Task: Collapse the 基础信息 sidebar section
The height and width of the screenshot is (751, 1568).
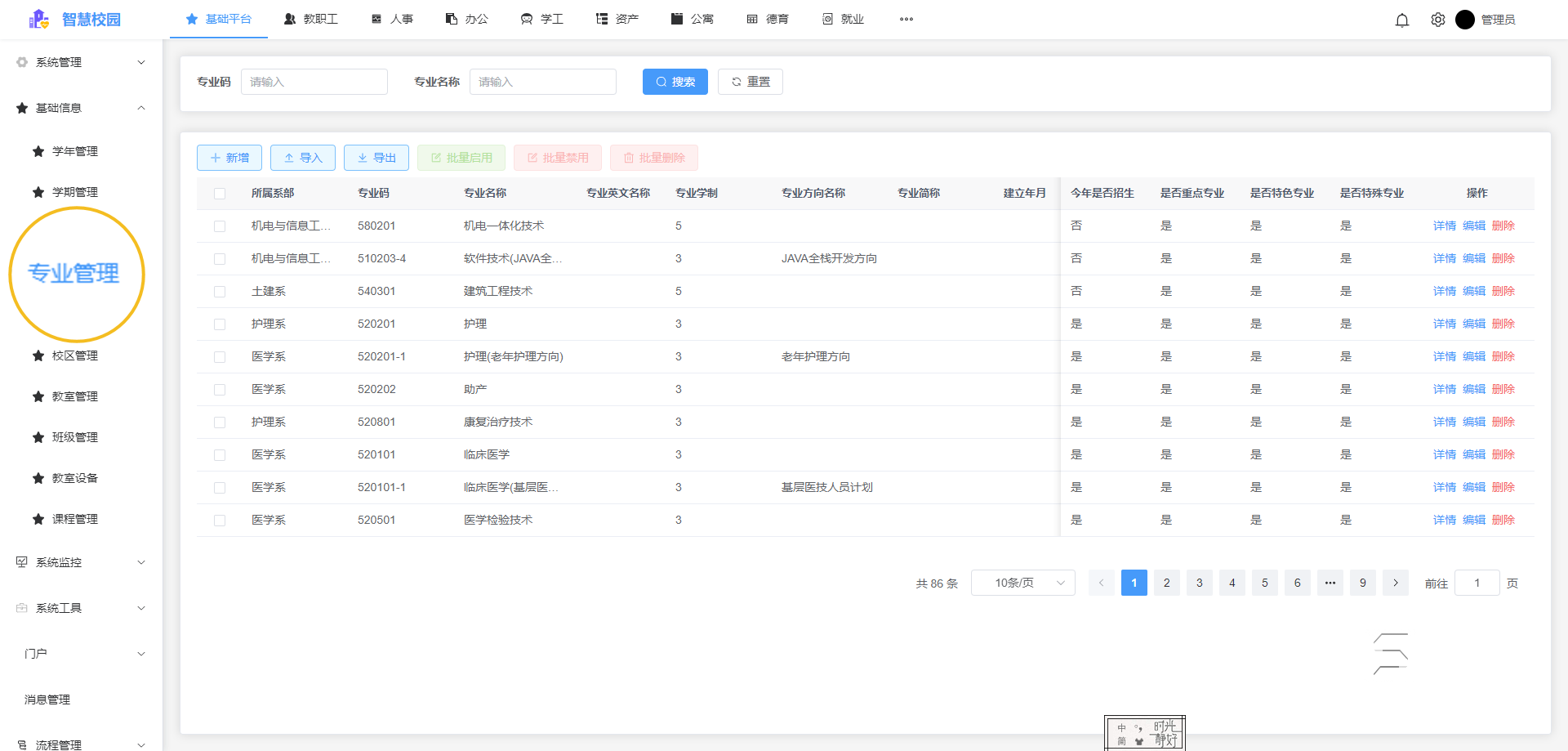Action: (140, 107)
